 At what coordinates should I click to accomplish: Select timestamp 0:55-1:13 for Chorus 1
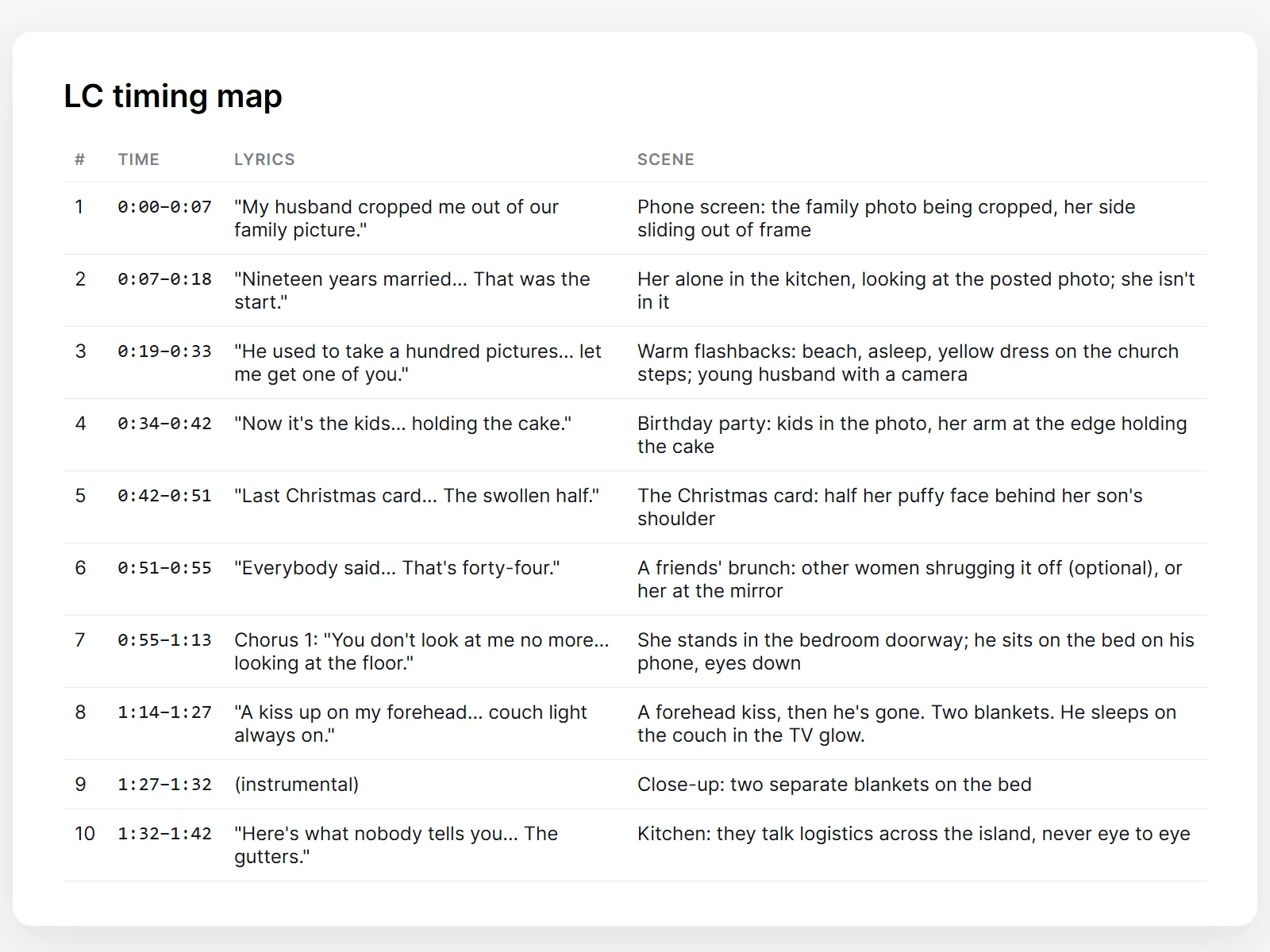tap(165, 640)
